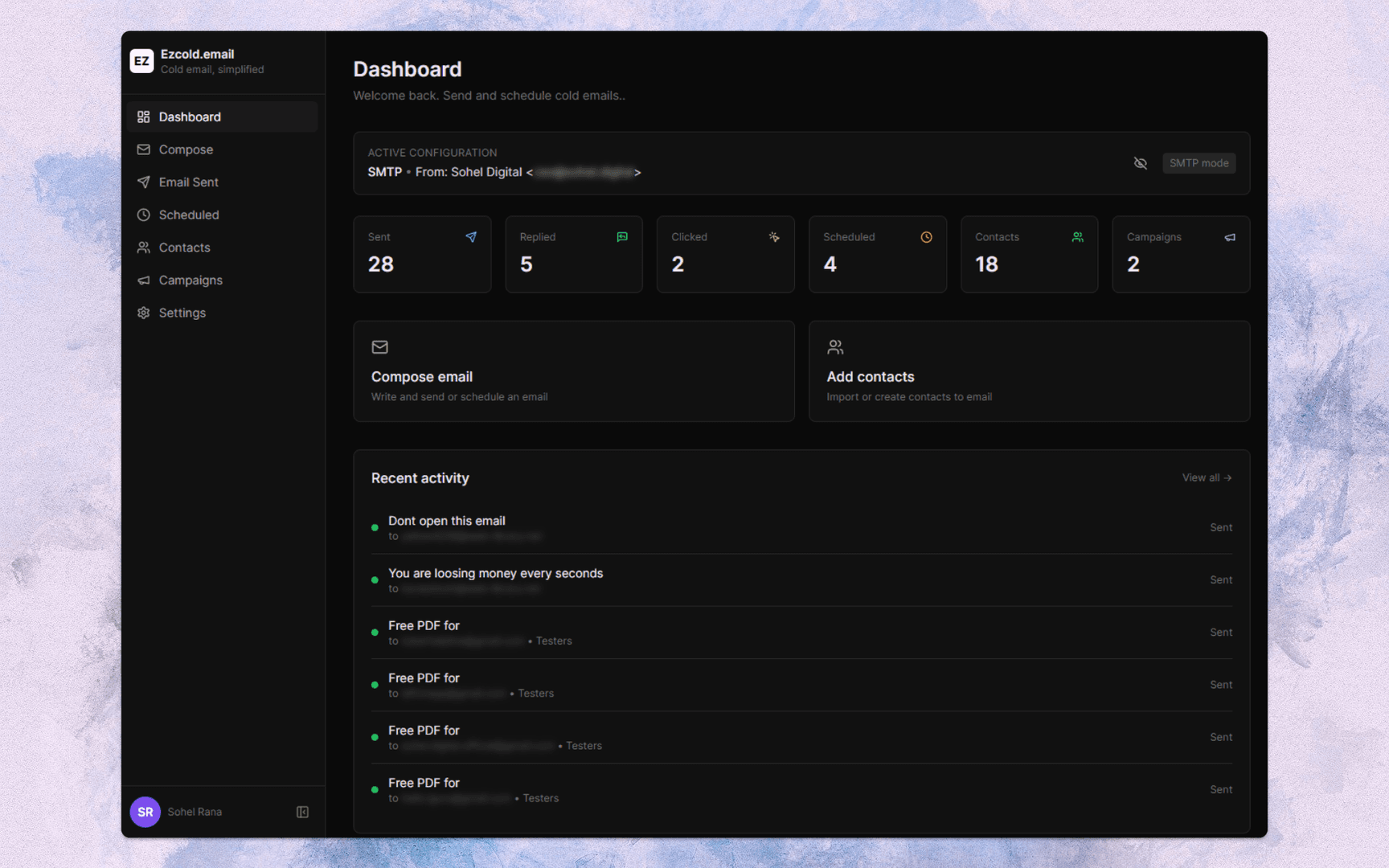Open the Add contacts card
The height and width of the screenshot is (868, 1389).
click(x=1029, y=371)
